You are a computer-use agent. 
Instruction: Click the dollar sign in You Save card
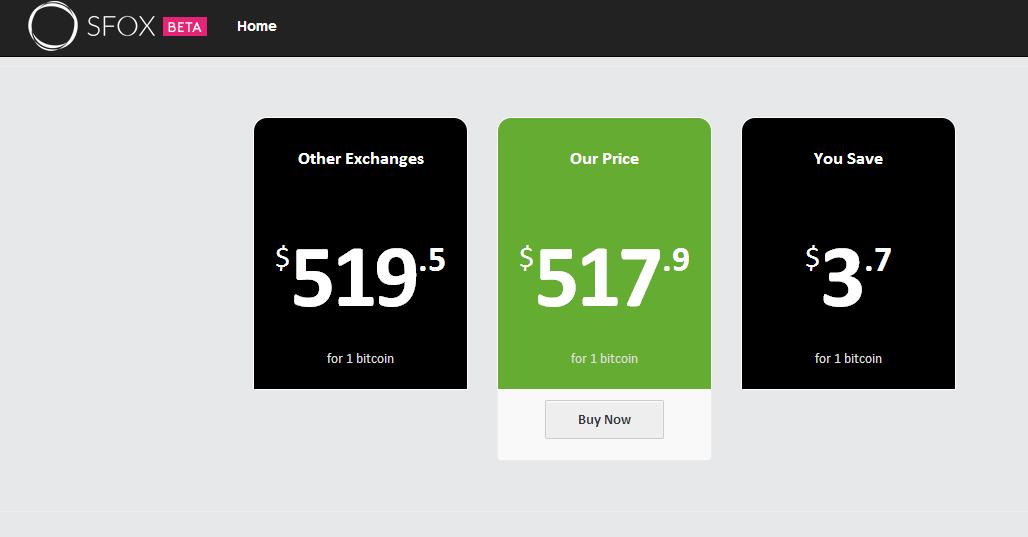(812, 259)
